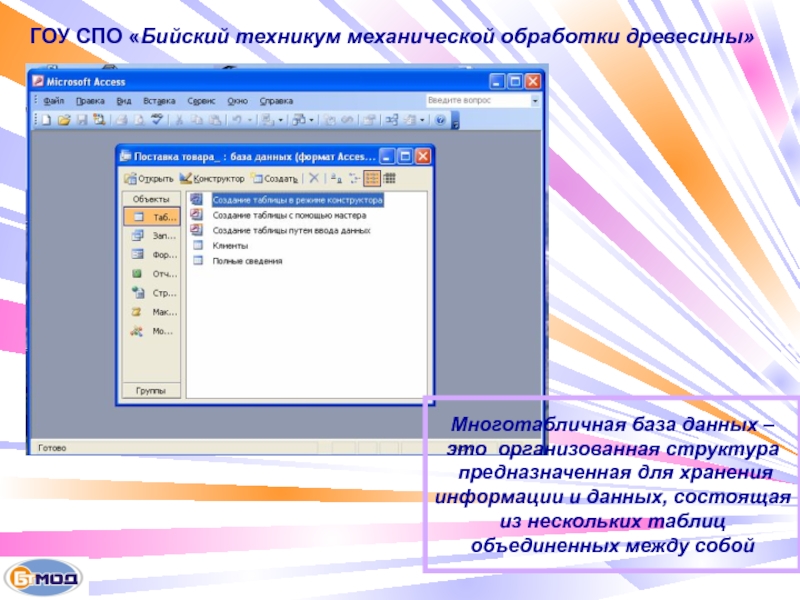
Task: Click the Spelling check ABC icon
Action: pos(157,120)
